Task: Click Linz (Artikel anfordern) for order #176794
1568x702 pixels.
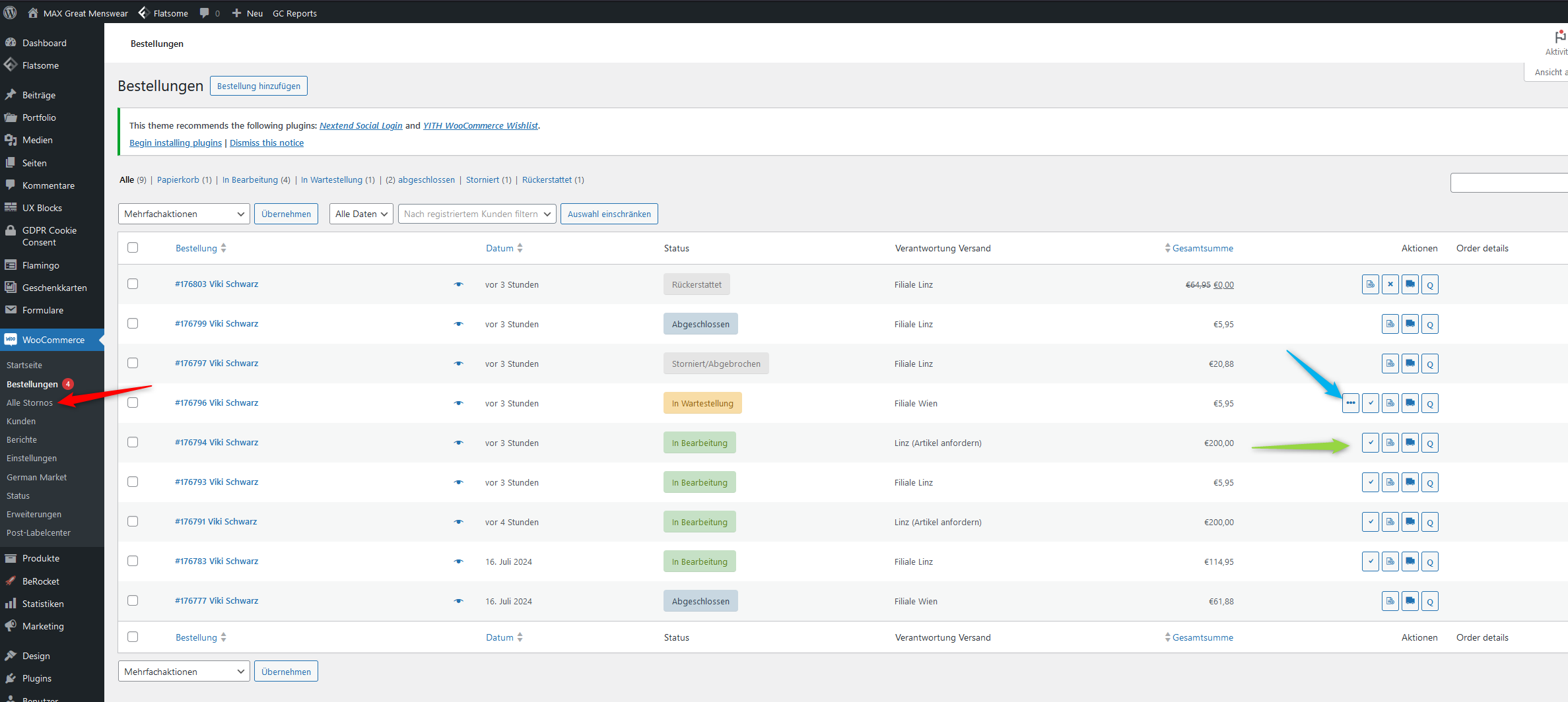Action: click(x=937, y=443)
